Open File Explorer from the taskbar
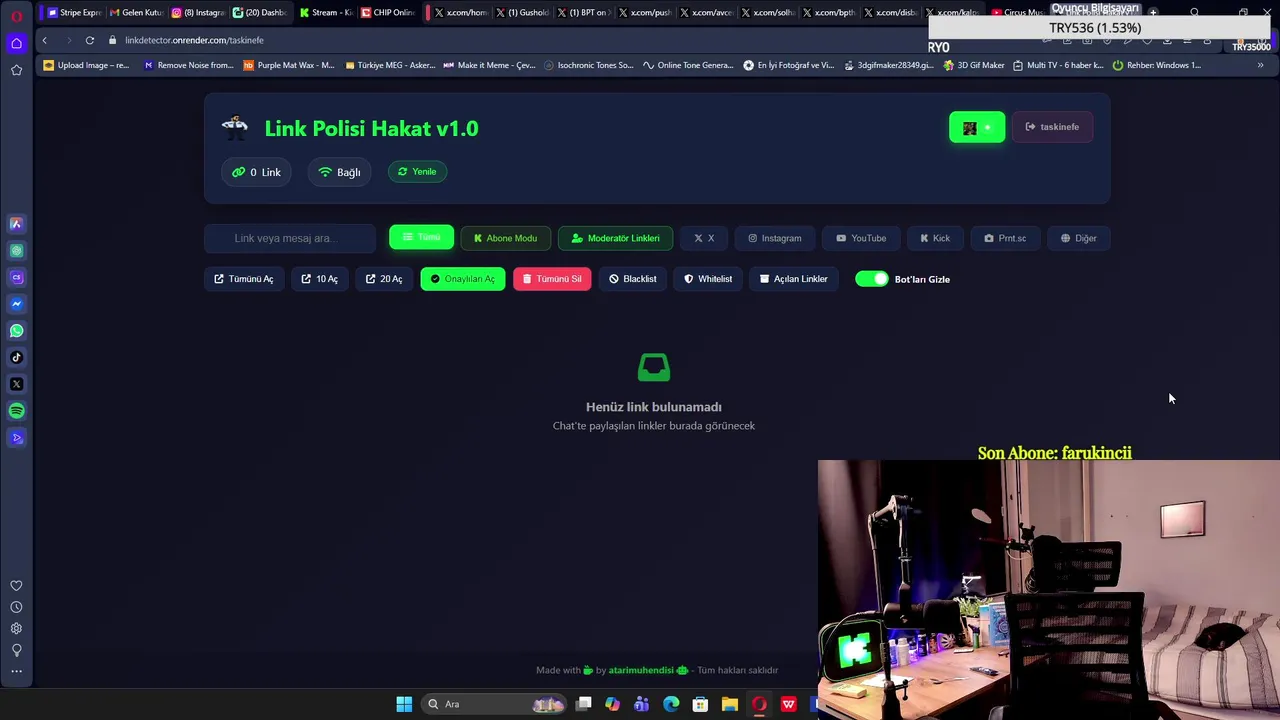Viewport: 1280px width, 720px height. [x=730, y=704]
